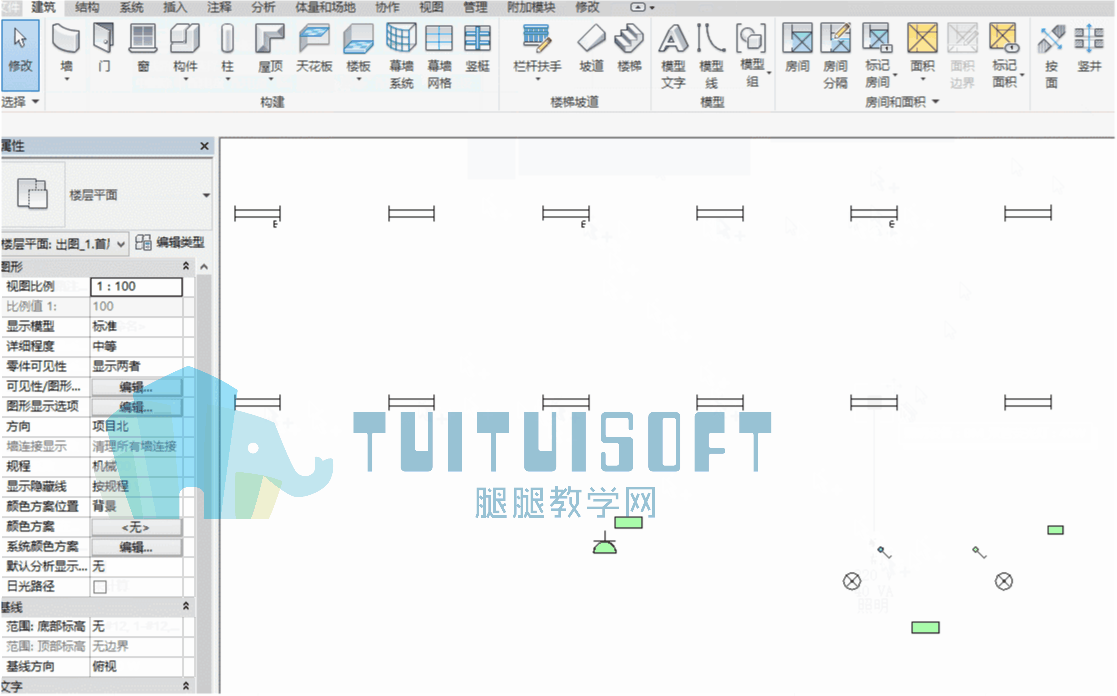Open the 墙 tool dropdown arrow
This screenshot has height=696, width=1117.
click(66, 79)
